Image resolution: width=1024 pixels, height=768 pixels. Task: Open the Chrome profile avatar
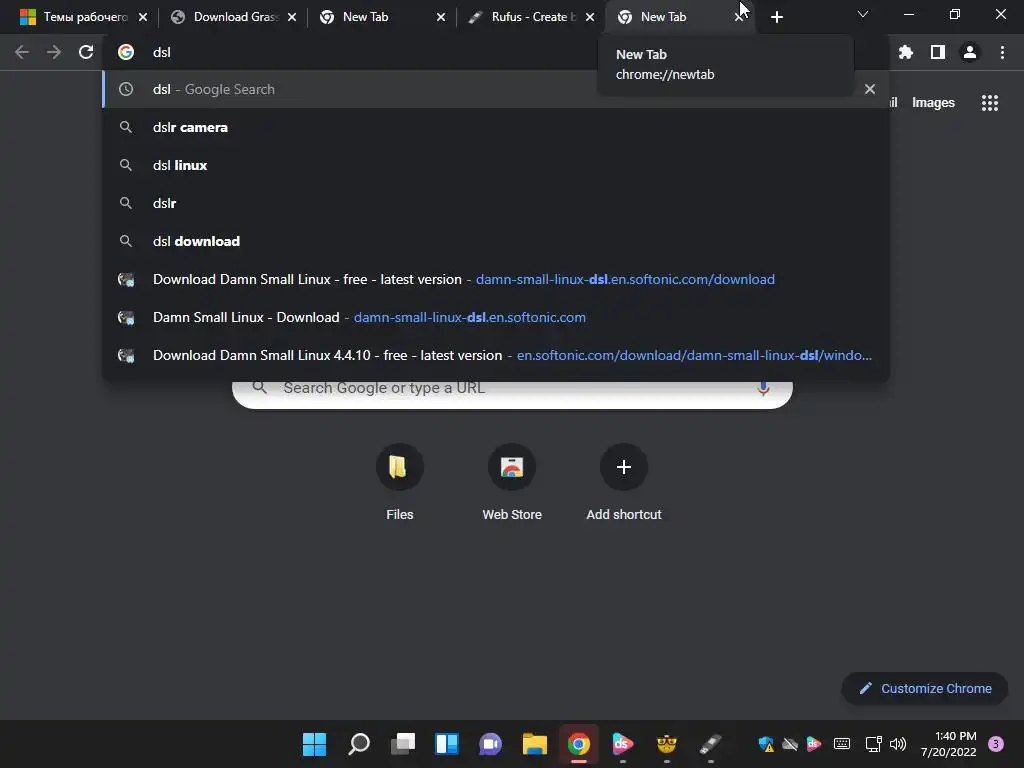click(970, 52)
